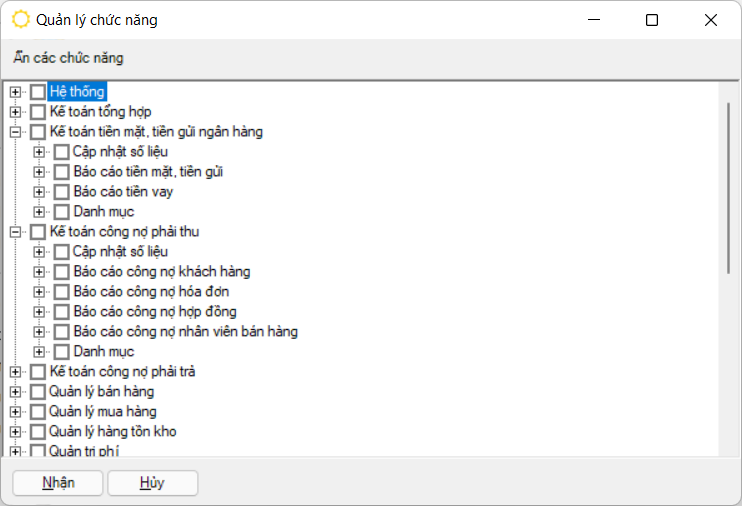742x506 pixels.
Task: Select Quản lý mua hàng tree item
Action: (x=102, y=412)
